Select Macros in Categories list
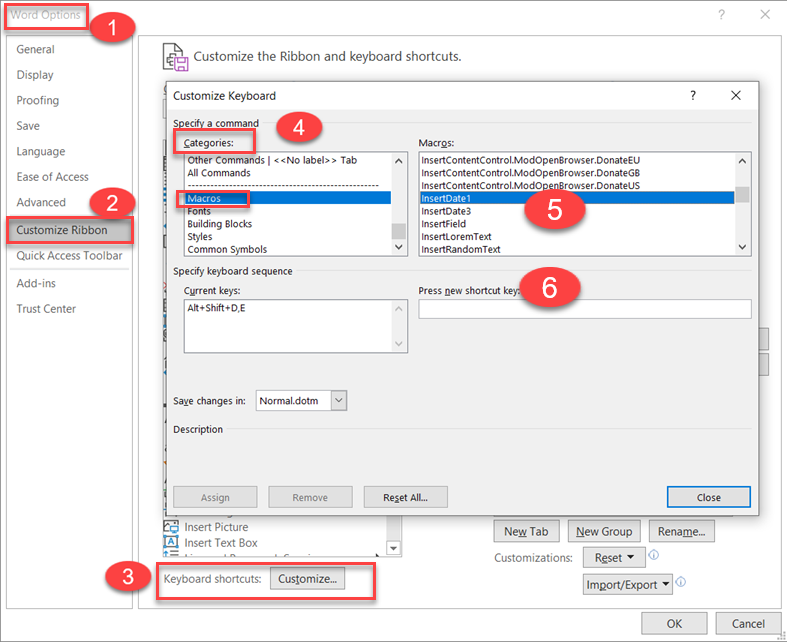 [x=288, y=198]
